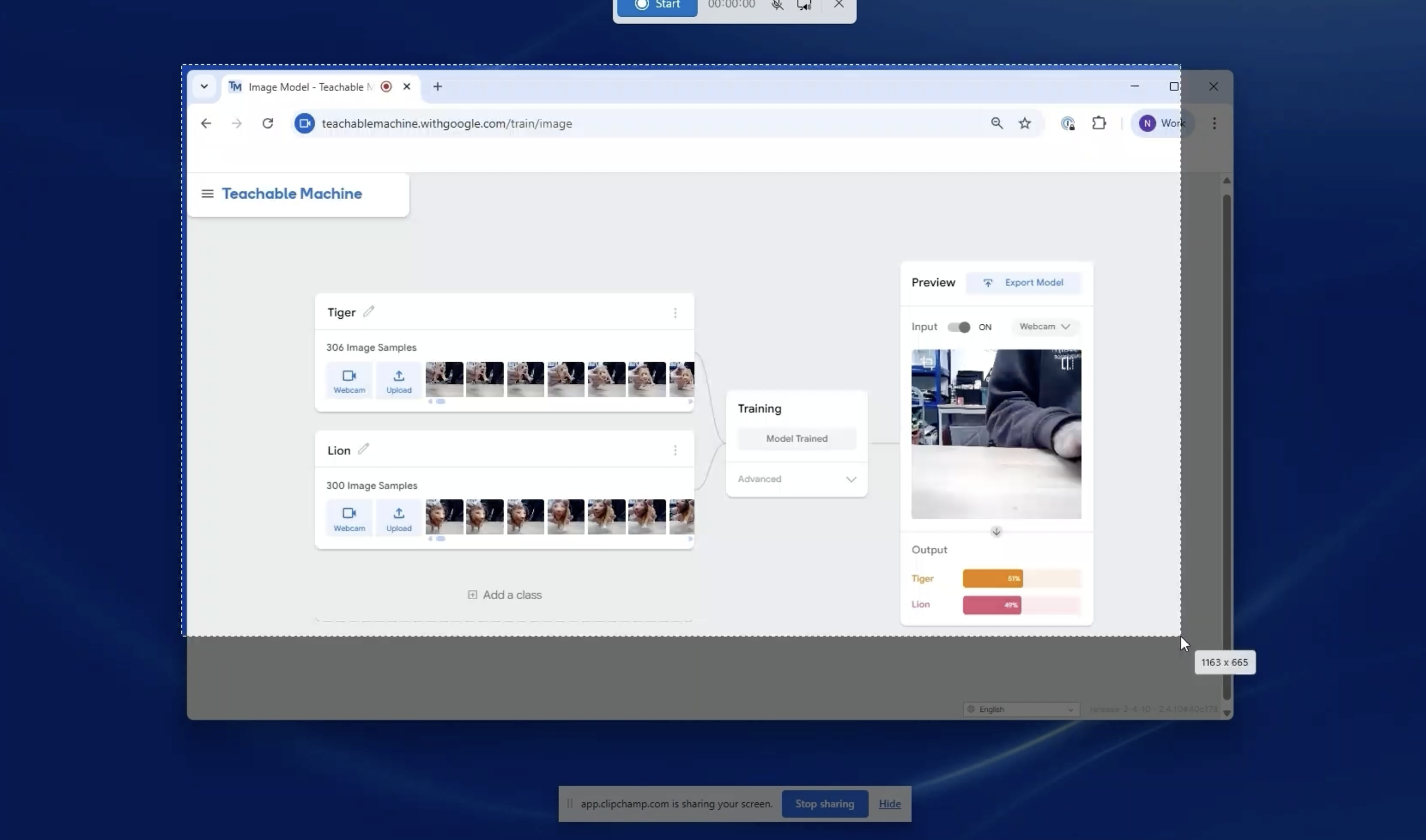Click the Tiger output confidence bar
Screen dimensions: 1426x840
click(992, 578)
